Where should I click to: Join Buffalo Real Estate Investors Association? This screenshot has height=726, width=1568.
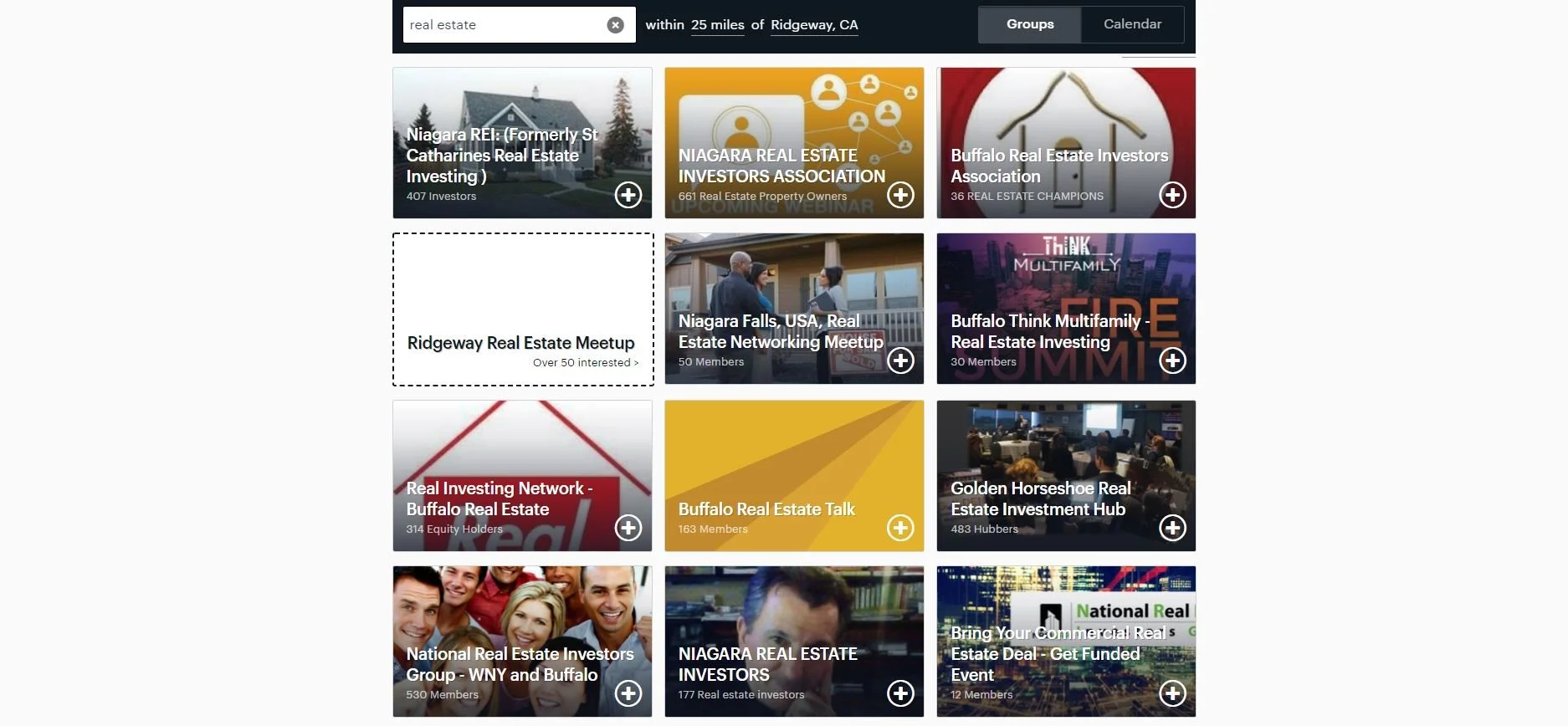click(x=1172, y=195)
